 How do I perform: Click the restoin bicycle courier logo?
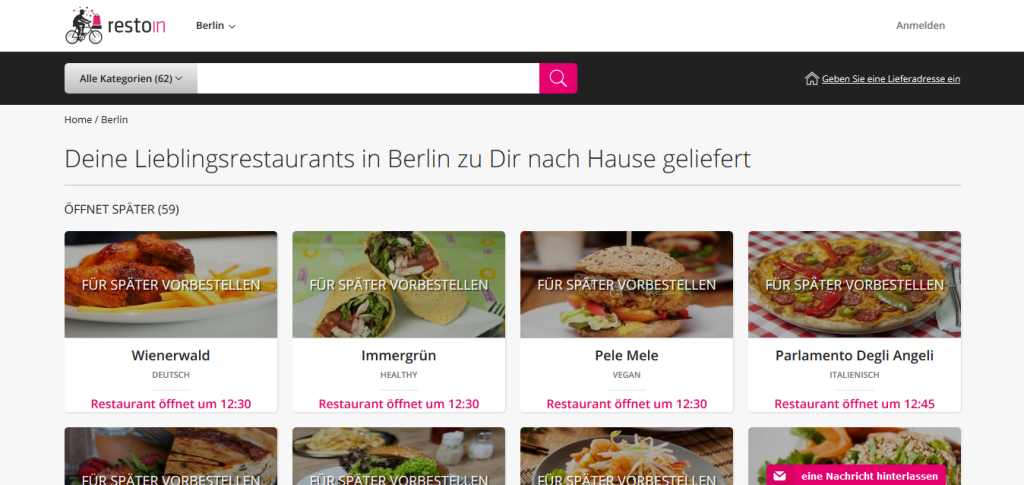pos(116,25)
